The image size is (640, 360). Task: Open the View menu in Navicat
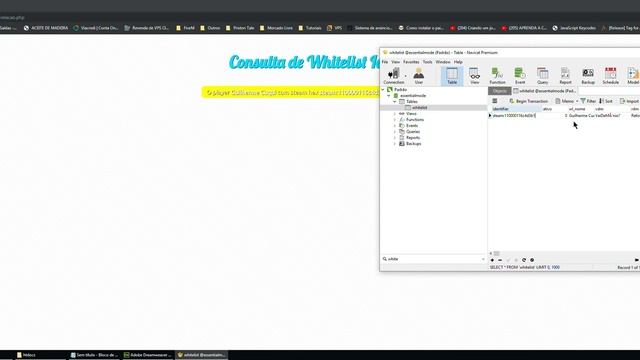coord(396,62)
